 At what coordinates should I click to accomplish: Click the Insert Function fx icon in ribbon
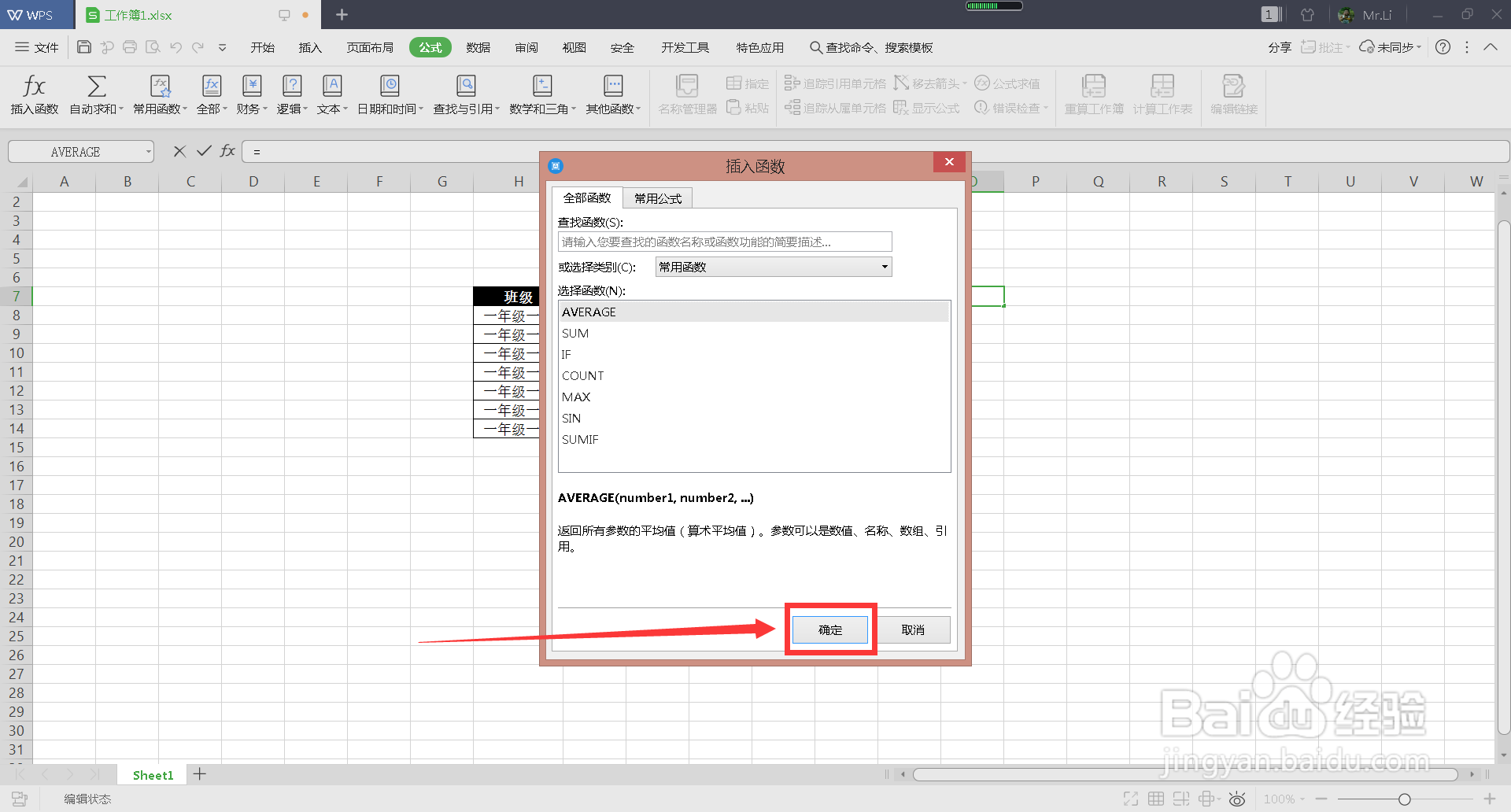[34, 85]
